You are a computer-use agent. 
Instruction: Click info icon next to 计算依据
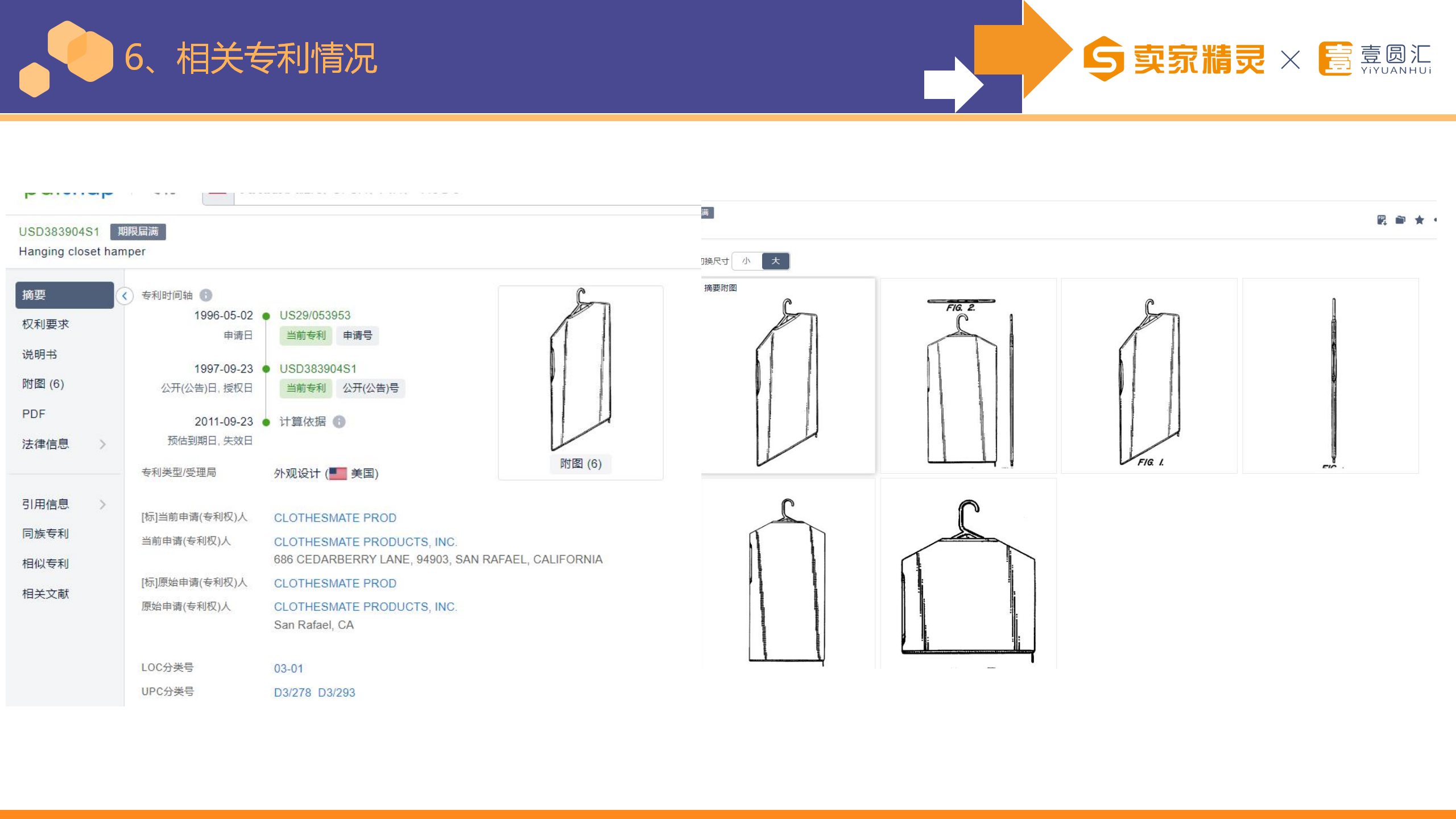[339, 421]
